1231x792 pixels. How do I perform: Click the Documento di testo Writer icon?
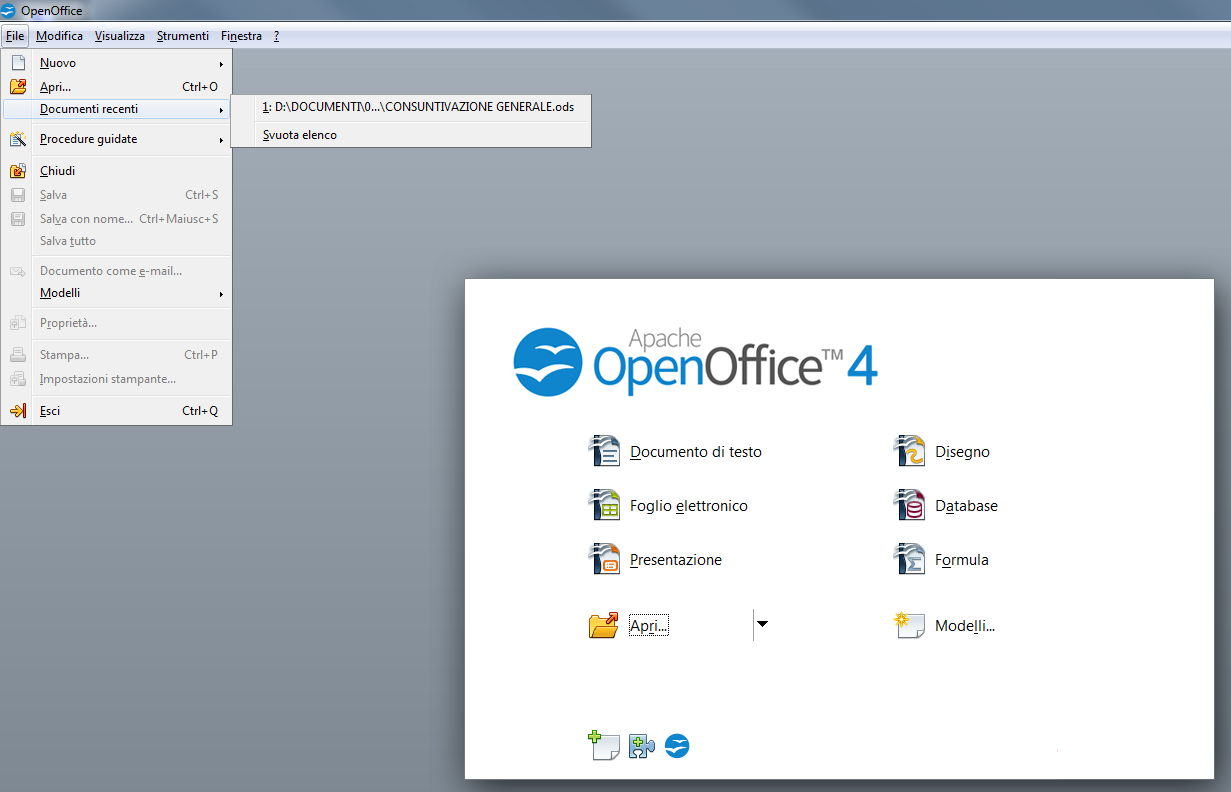tap(604, 451)
